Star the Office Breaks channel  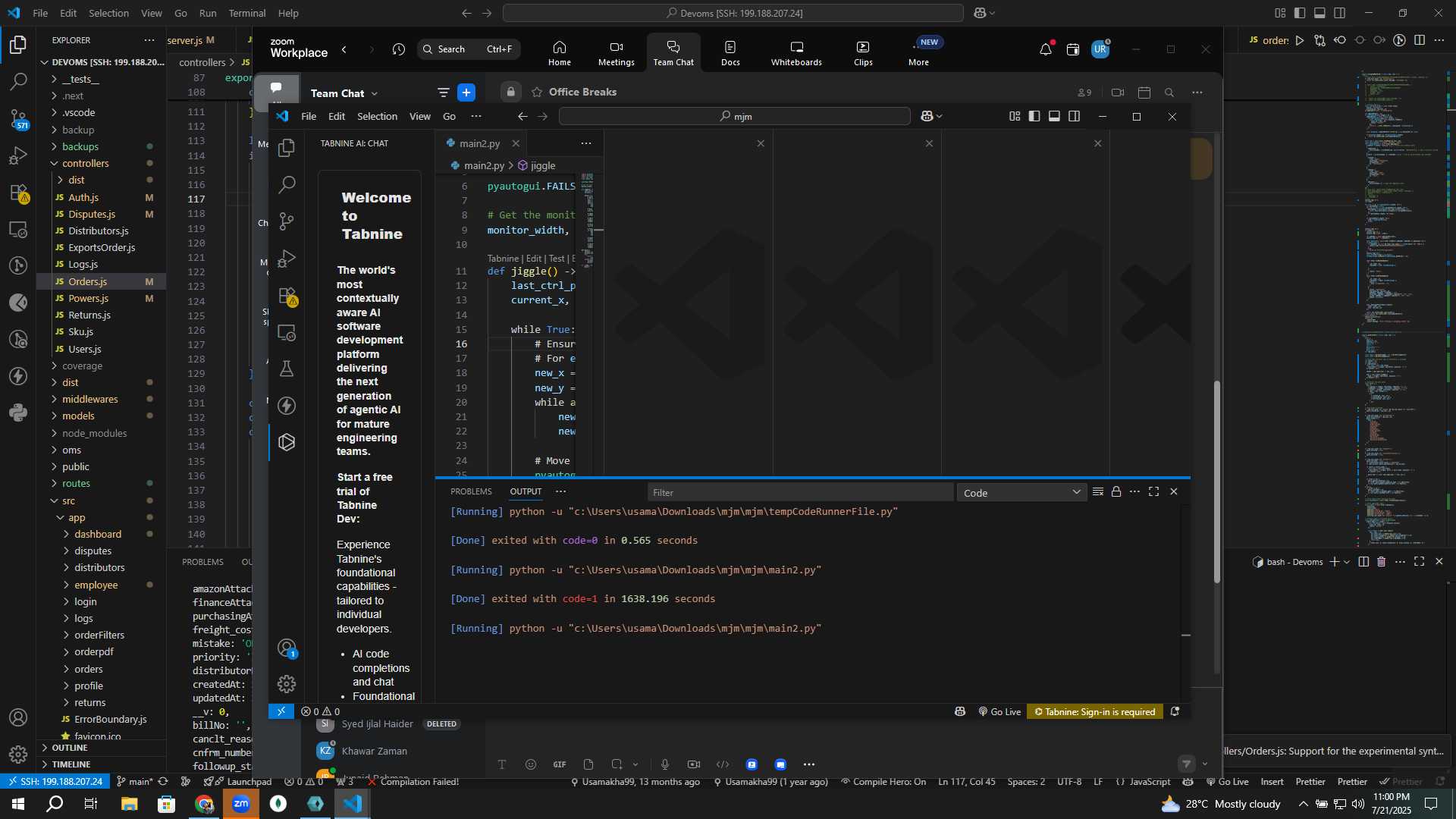[537, 92]
